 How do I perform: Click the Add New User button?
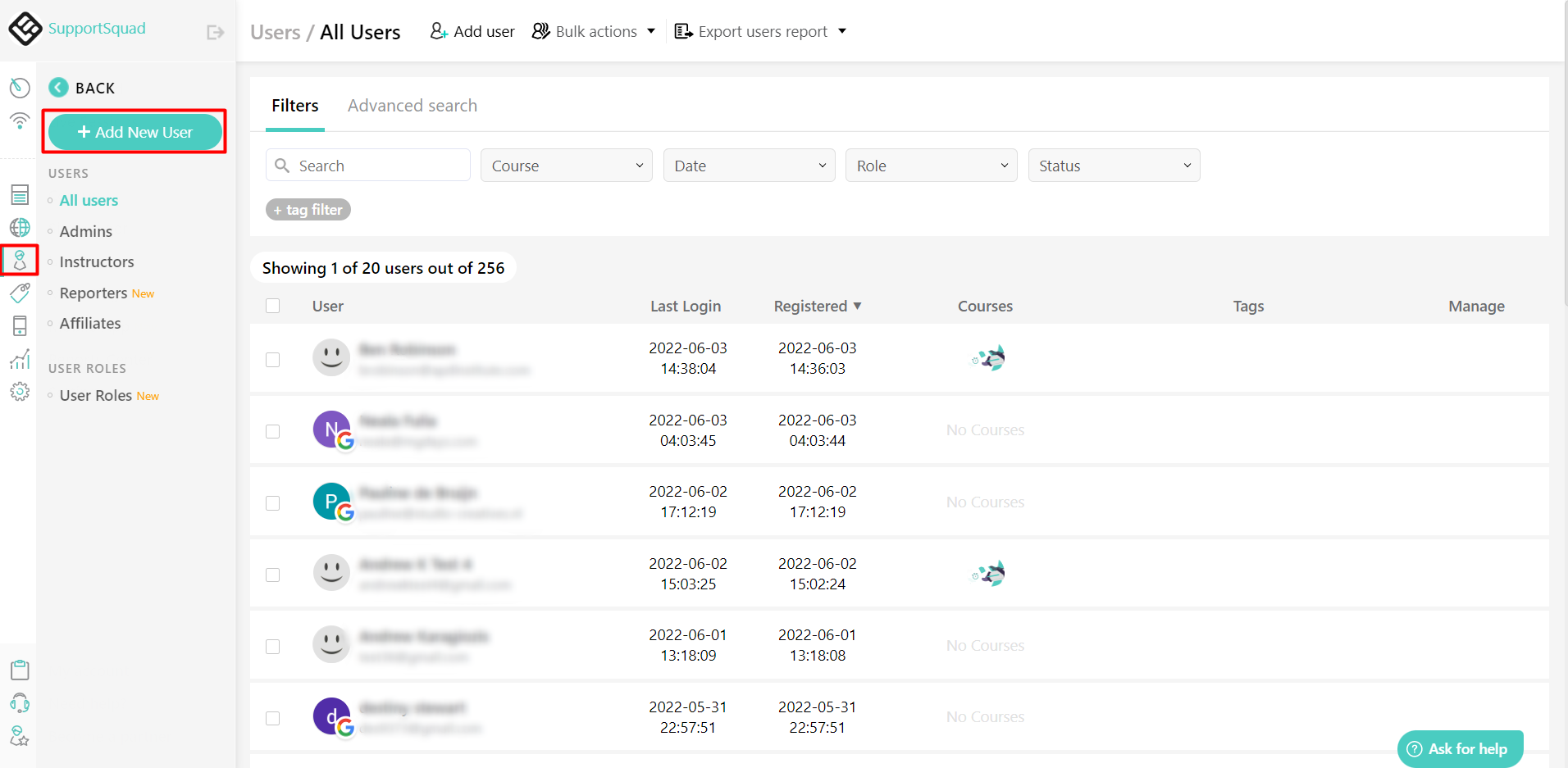click(134, 131)
